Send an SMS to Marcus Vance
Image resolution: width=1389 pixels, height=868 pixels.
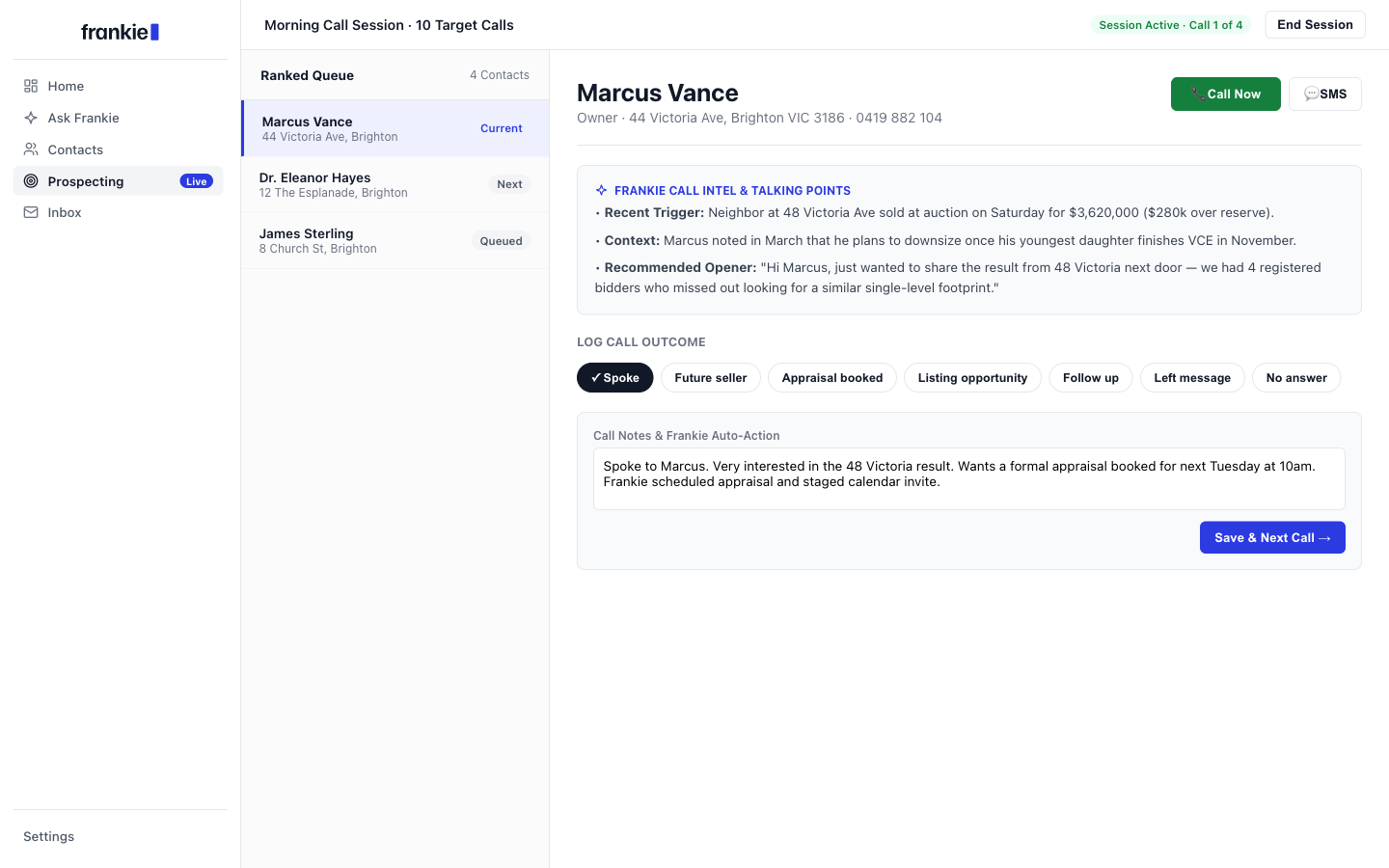1325,94
